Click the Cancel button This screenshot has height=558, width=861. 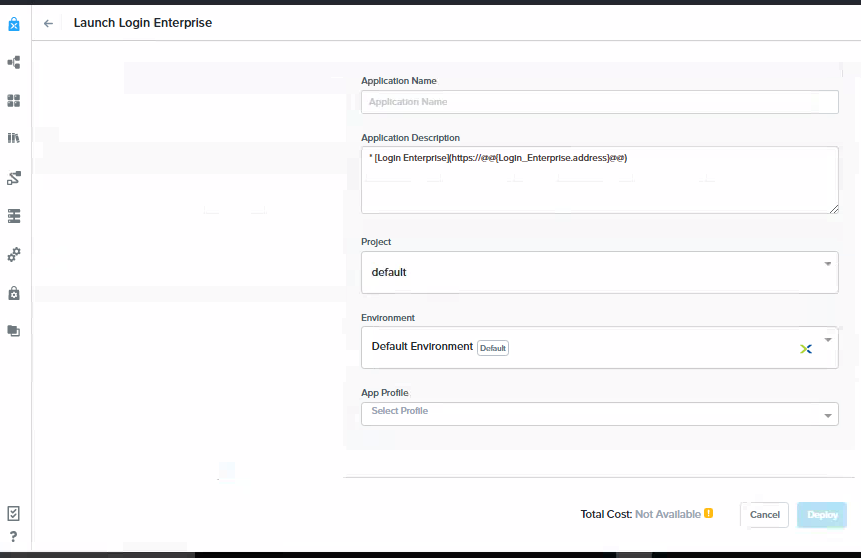764,515
